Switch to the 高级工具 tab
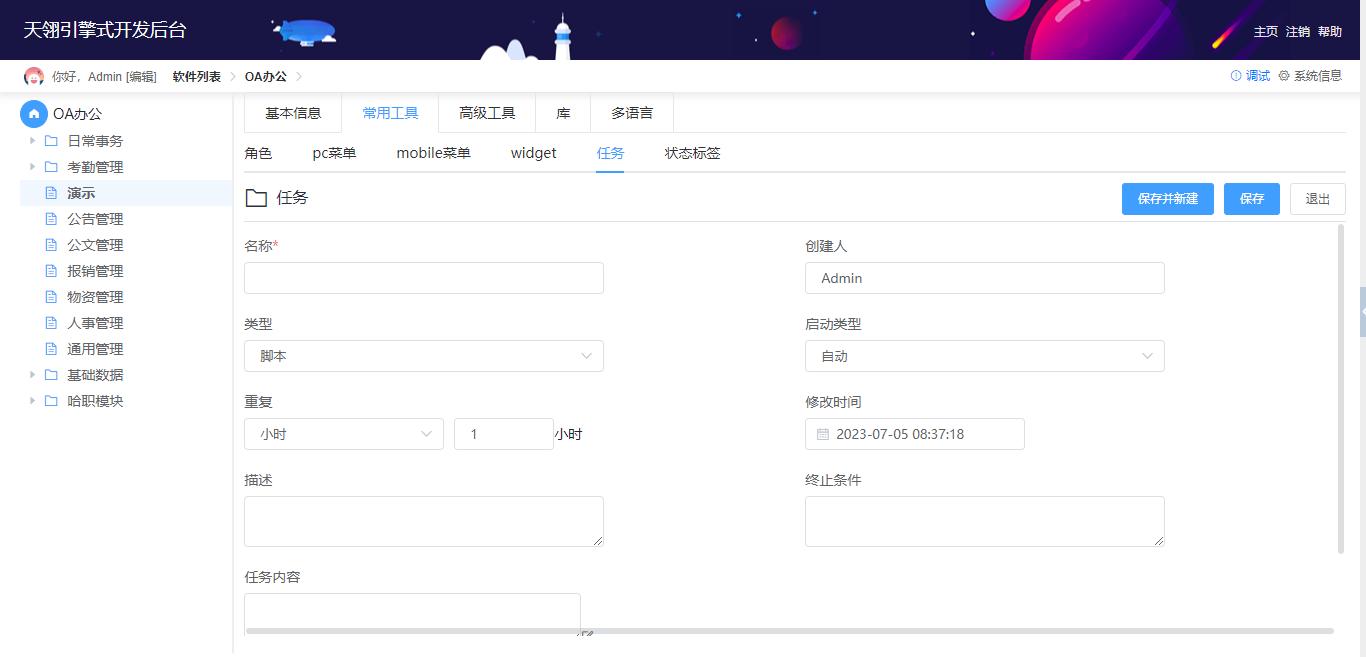Image resolution: width=1366 pixels, height=657 pixels. click(x=486, y=113)
